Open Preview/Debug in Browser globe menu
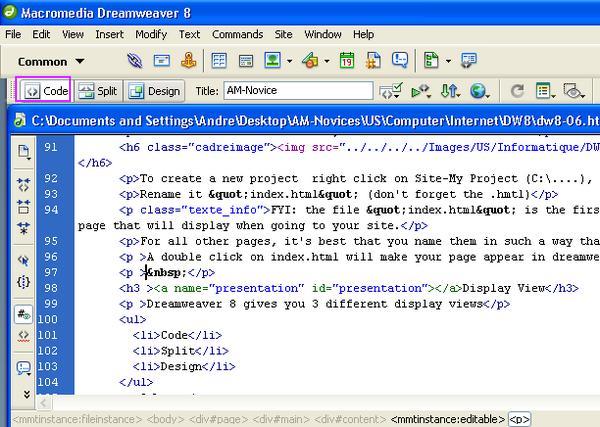 [479, 91]
